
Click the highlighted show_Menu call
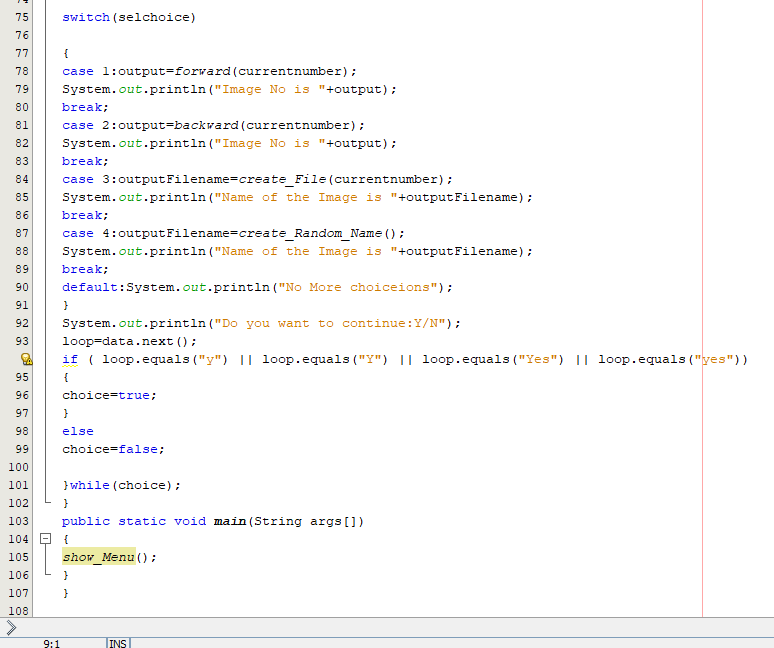[99, 557]
